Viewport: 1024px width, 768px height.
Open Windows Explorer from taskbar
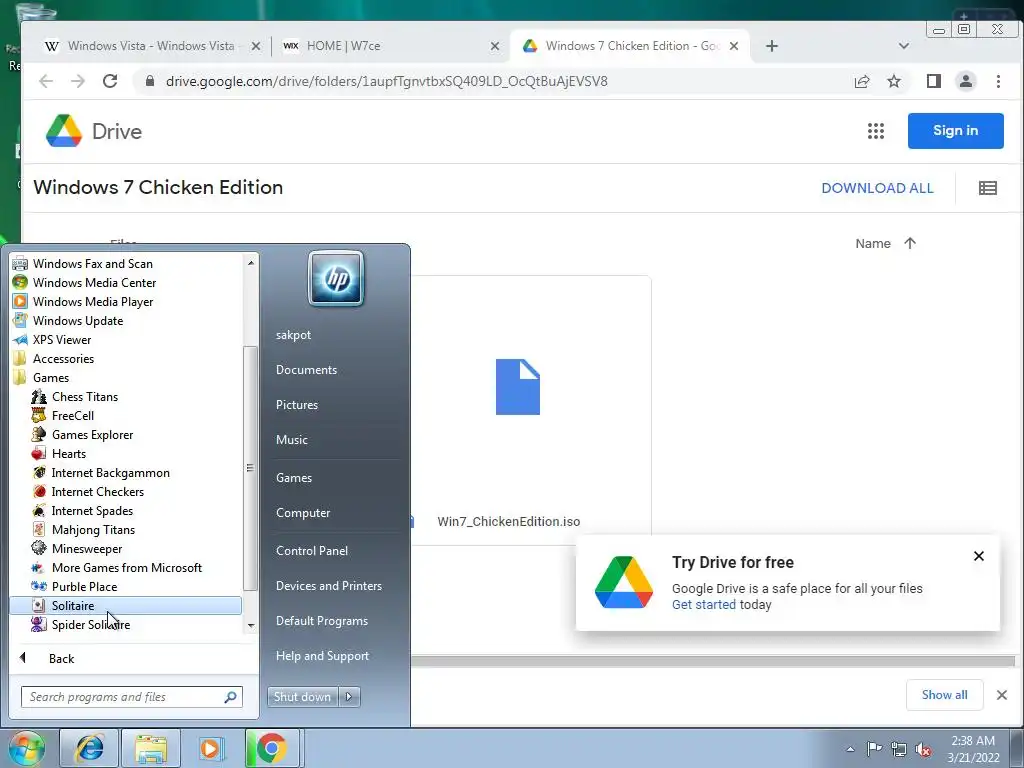click(150, 748)
